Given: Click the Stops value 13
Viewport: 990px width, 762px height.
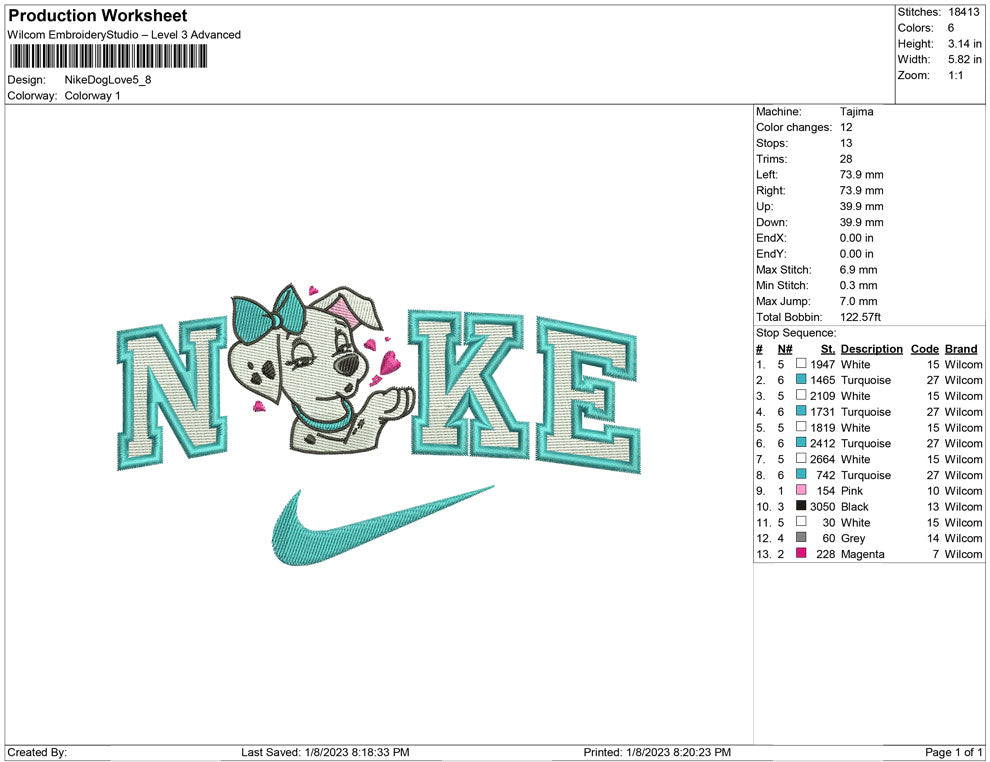Looking at the screenshot, I should click(x=846, y=143).
